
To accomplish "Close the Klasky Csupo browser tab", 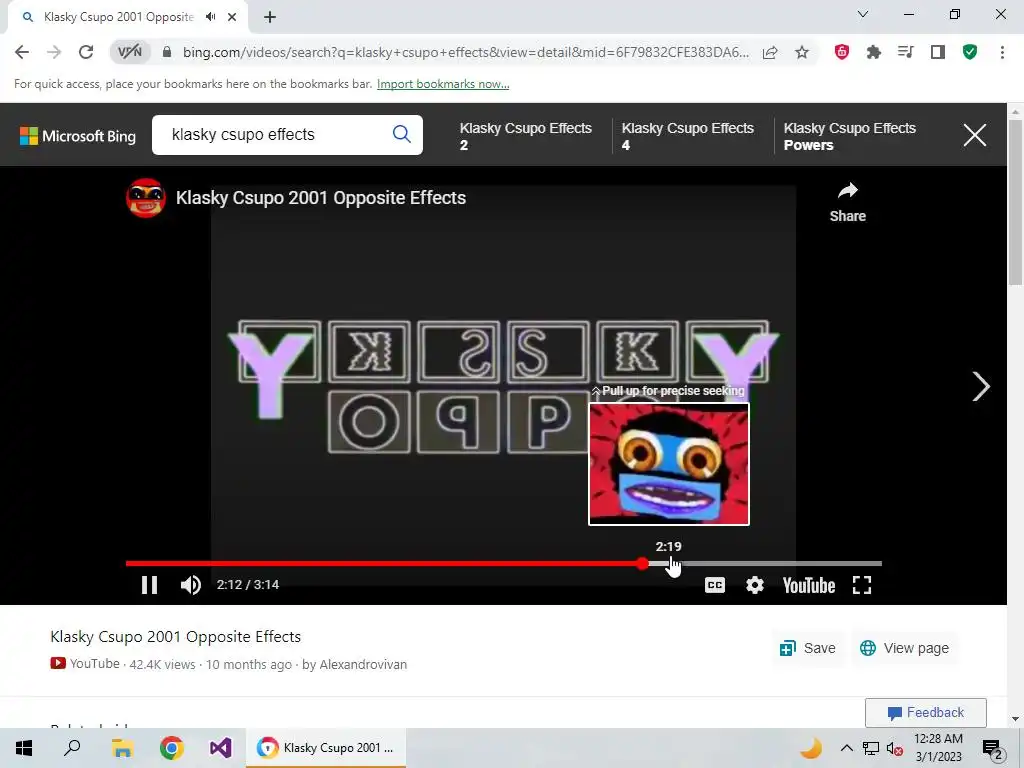I will [x=232, y=17].
